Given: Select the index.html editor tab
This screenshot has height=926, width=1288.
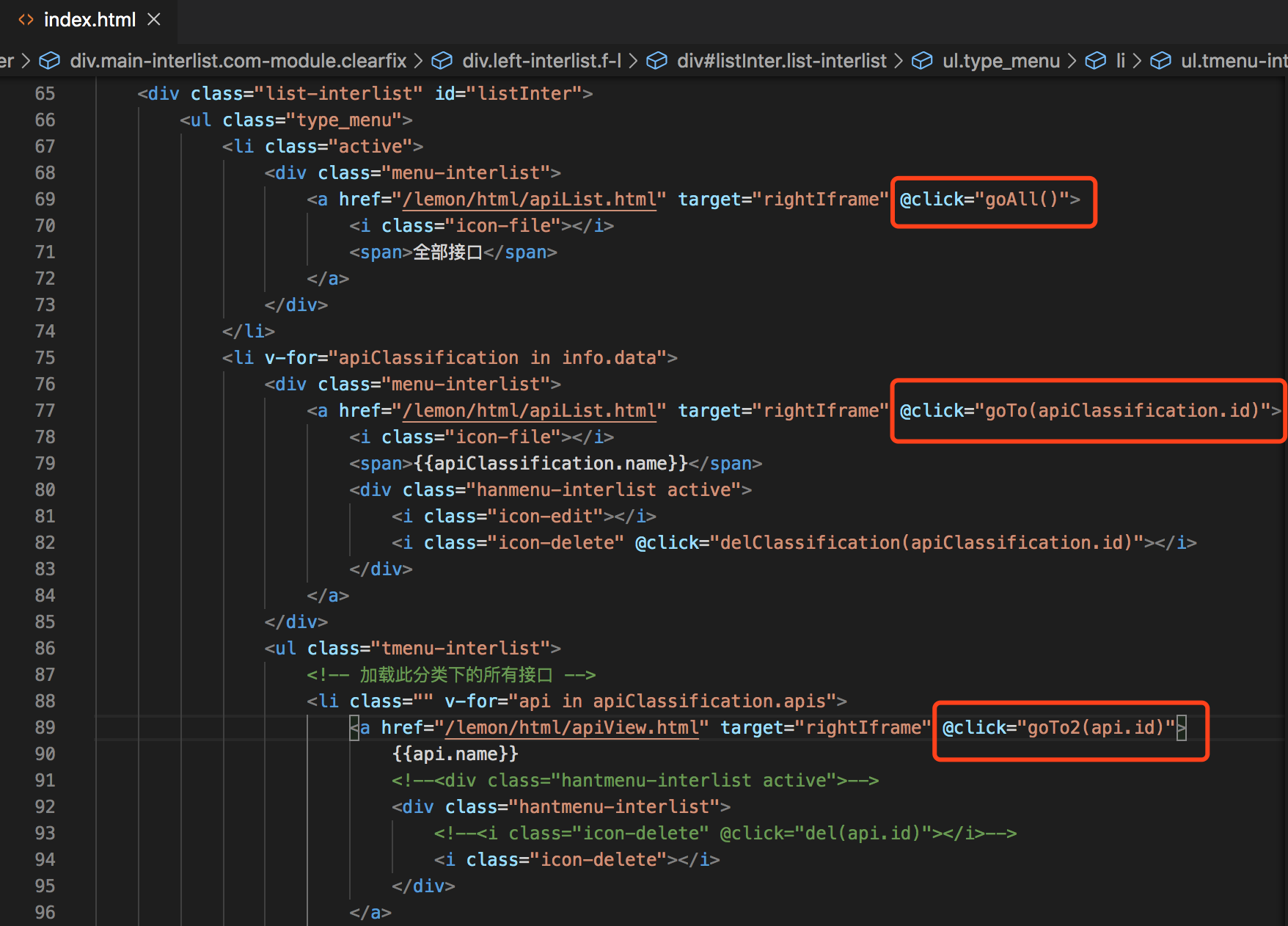Looking at the screenshot, I should pyautogui.click(x=88, y=20).
